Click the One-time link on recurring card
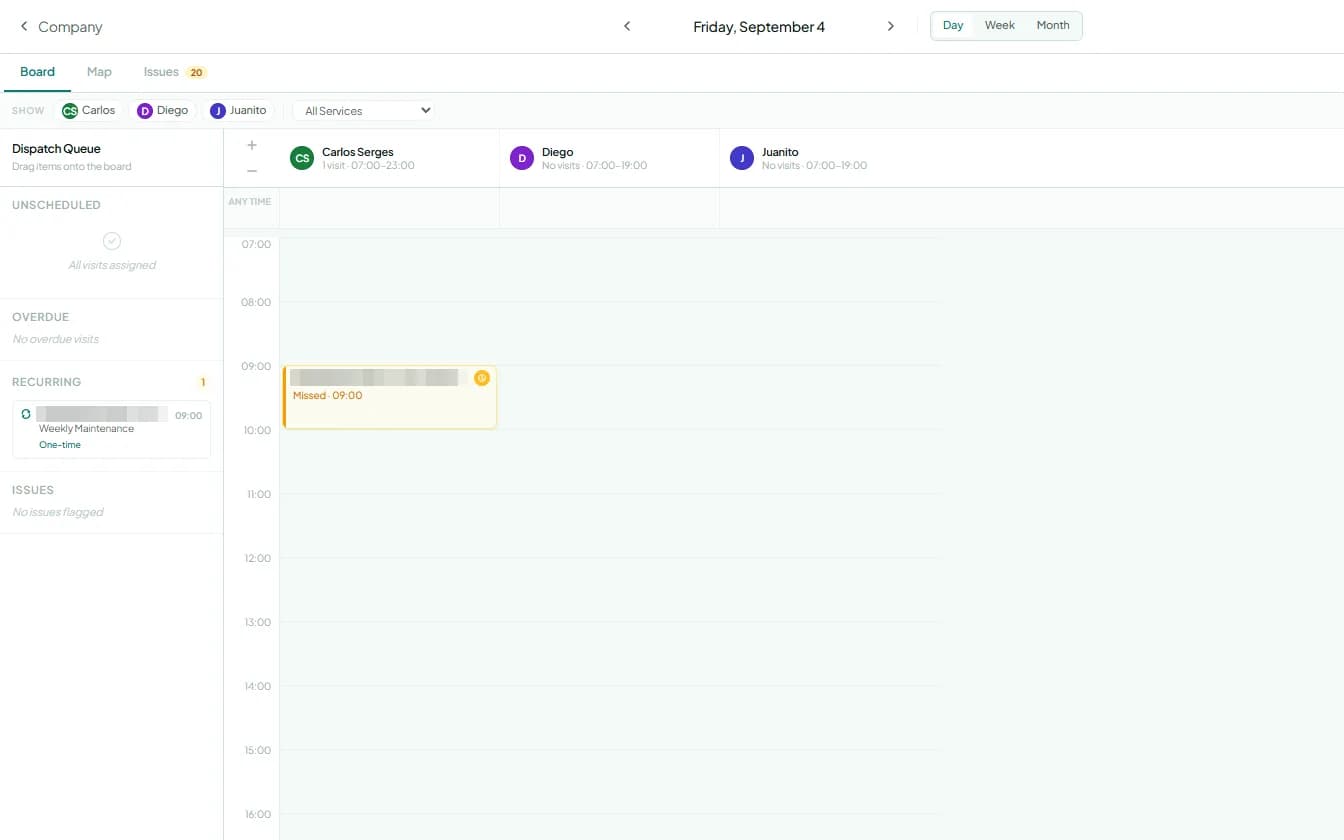 [60, 445]
